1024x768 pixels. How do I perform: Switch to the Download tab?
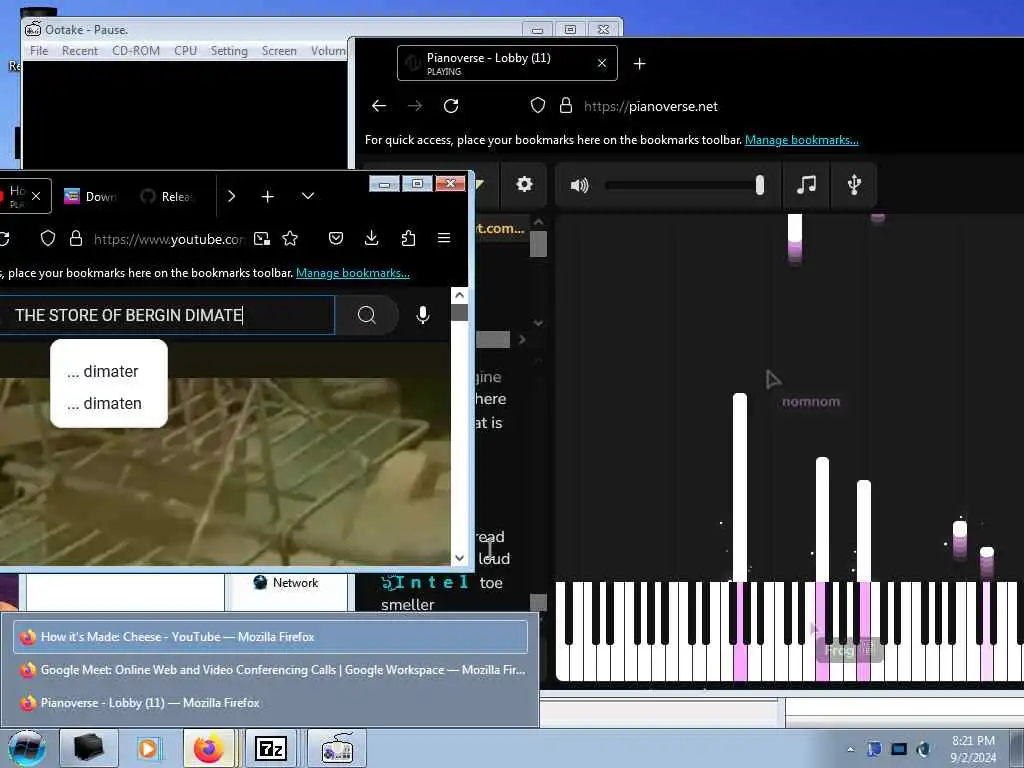pyautogui.click(x=90, y=197)
